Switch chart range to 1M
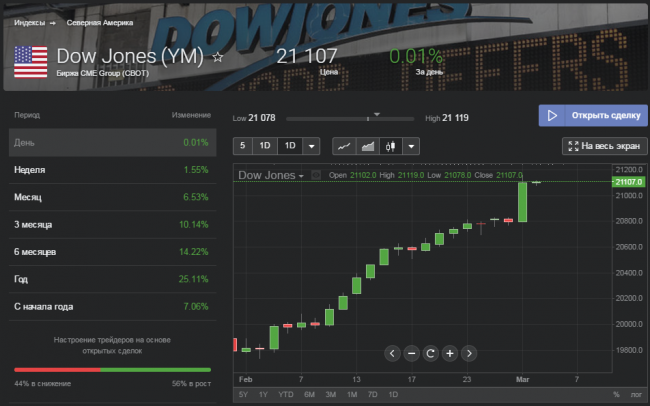 (x=352, y=394)
